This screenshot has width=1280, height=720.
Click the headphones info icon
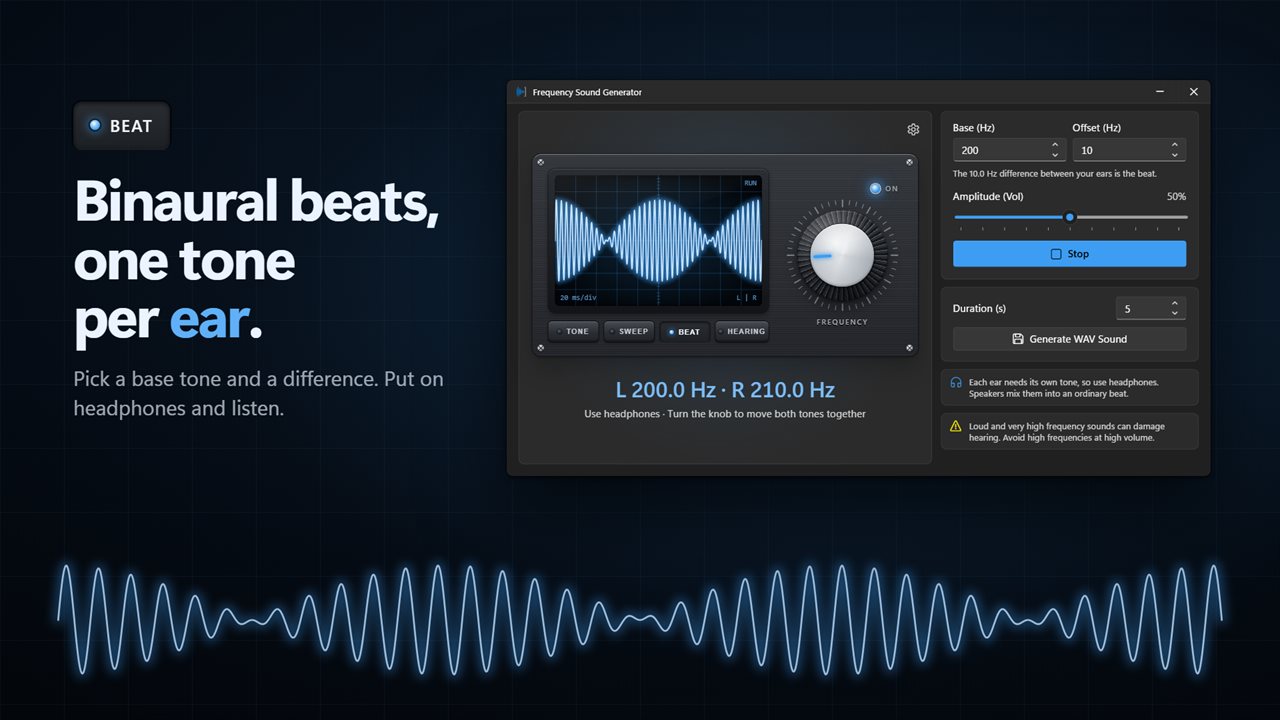pos(956,382)
